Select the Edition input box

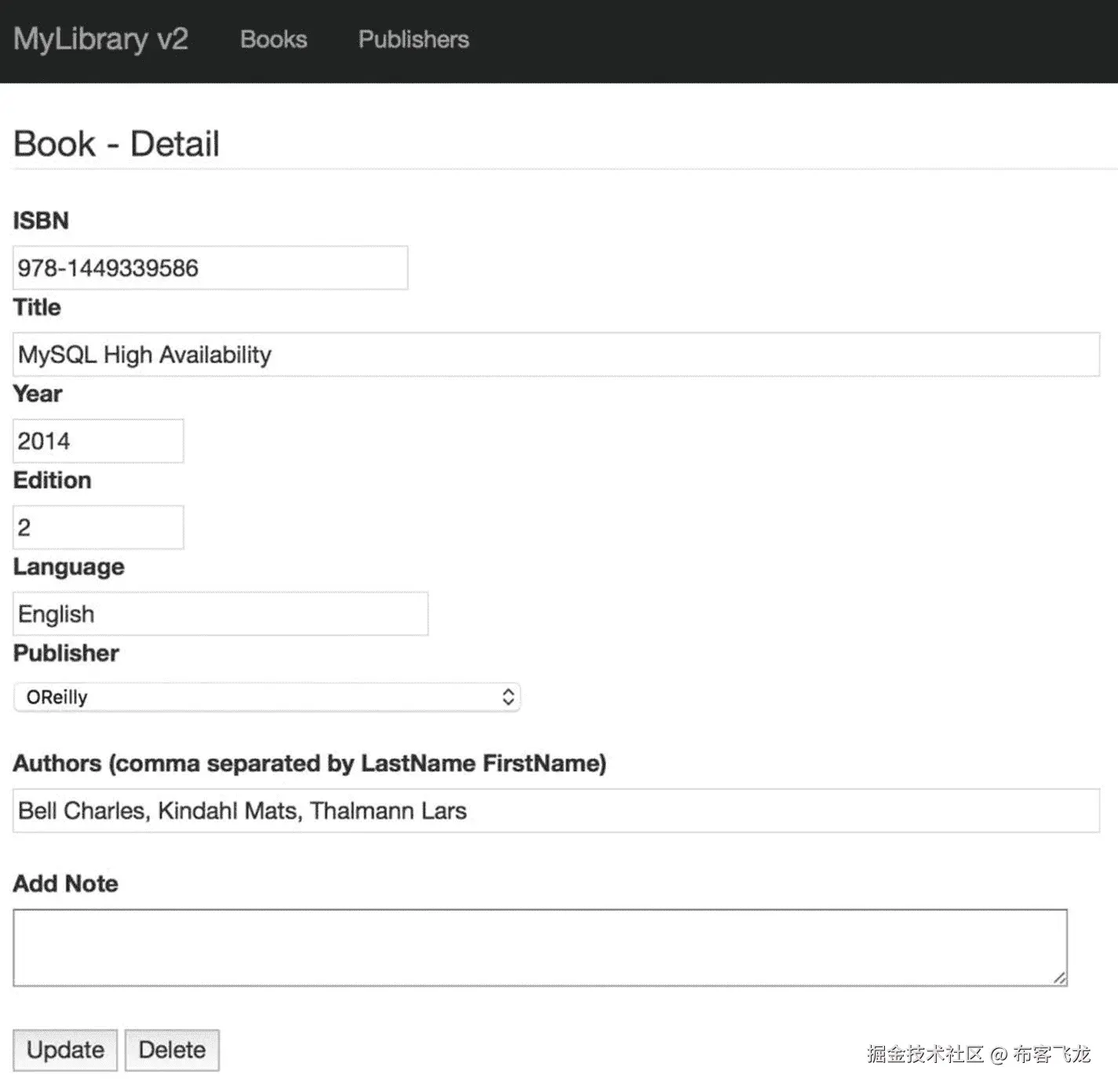98,527
